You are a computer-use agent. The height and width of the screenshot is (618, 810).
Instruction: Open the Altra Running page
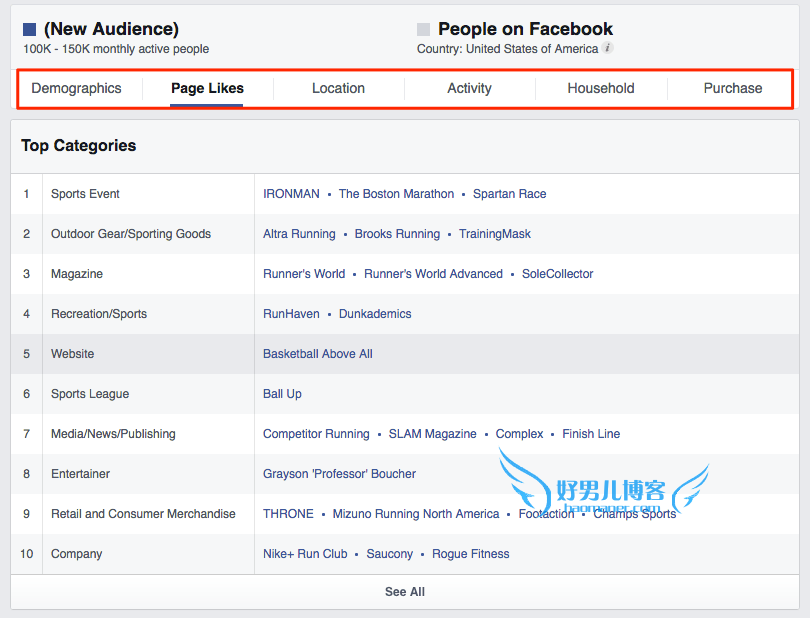click(x=299, y=234)
